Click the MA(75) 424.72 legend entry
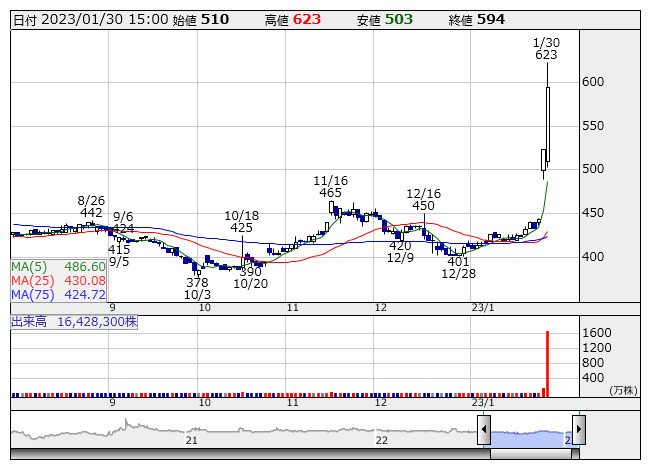Viewport: 653px width, 470px height. pos(58,295)
